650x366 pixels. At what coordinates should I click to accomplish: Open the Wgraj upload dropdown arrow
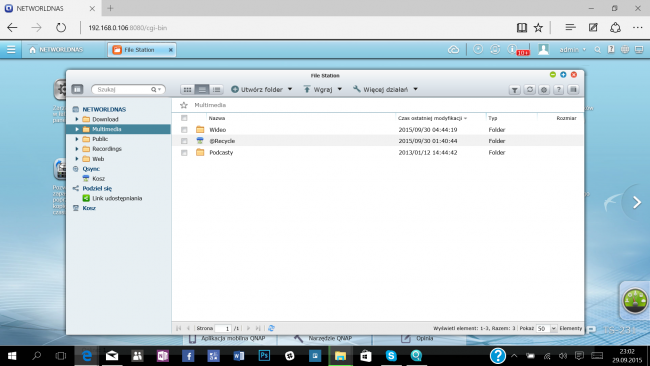(x=340, y=90)
